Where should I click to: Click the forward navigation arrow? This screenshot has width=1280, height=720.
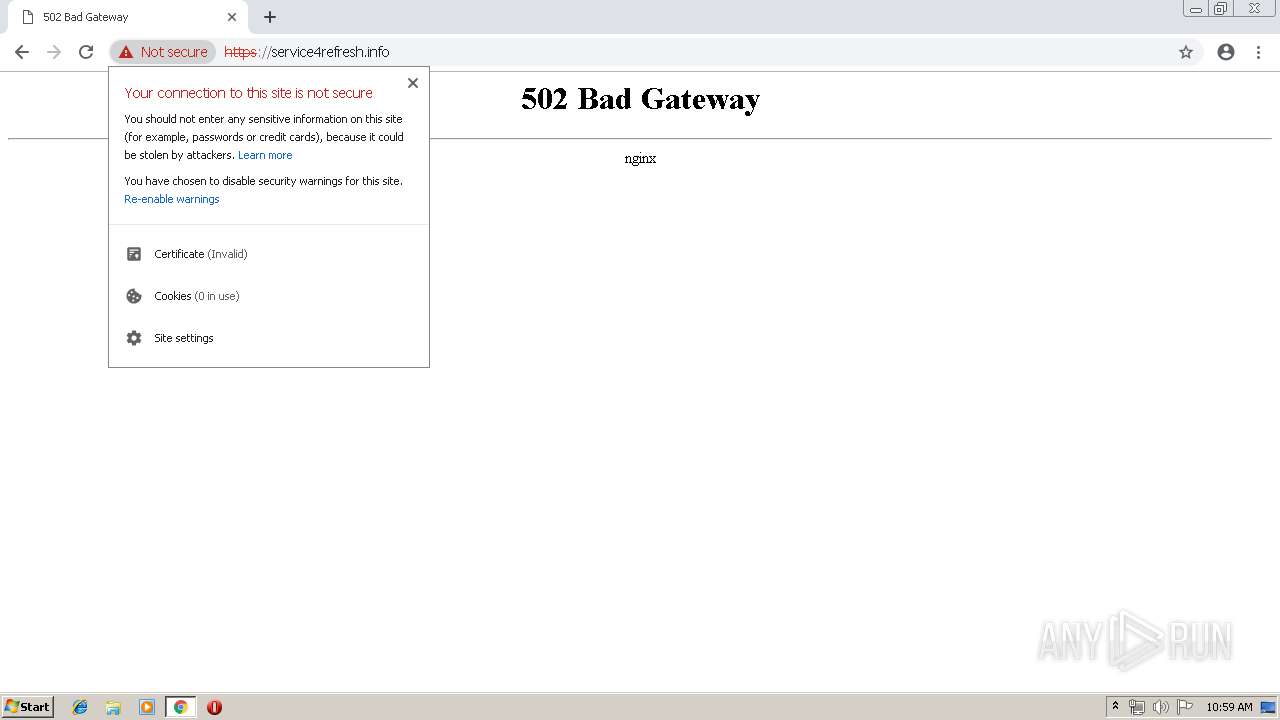pos(54,52)
